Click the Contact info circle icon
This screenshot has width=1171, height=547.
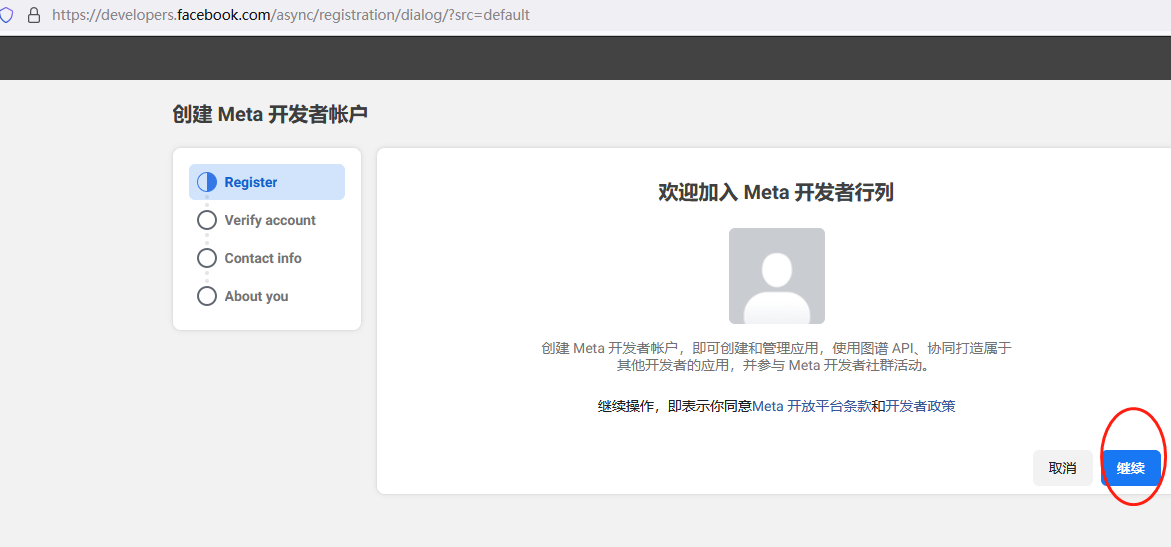coord(207,259)
